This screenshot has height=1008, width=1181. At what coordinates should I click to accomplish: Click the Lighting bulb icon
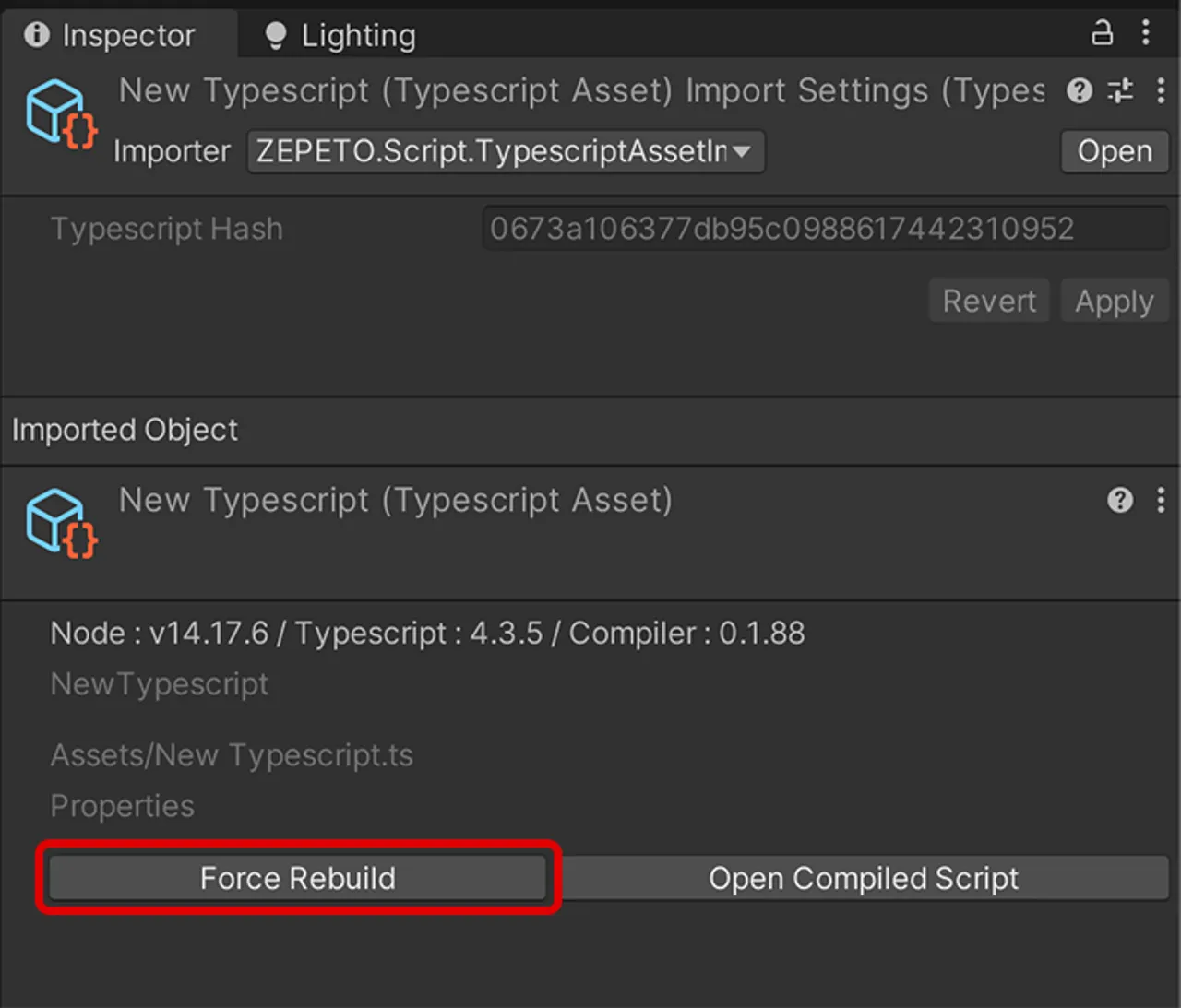[274, 35]
